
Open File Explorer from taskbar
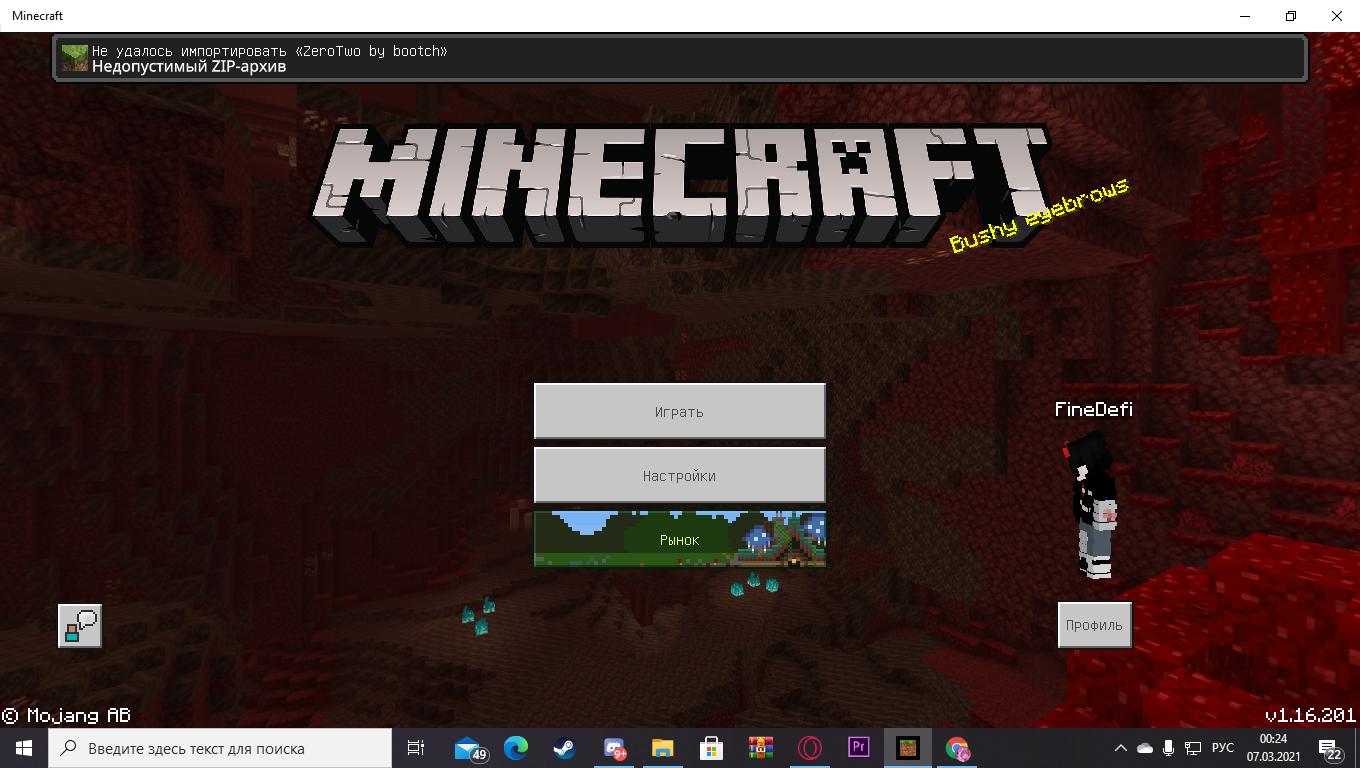pyautogui.click(x=662, y=748)
